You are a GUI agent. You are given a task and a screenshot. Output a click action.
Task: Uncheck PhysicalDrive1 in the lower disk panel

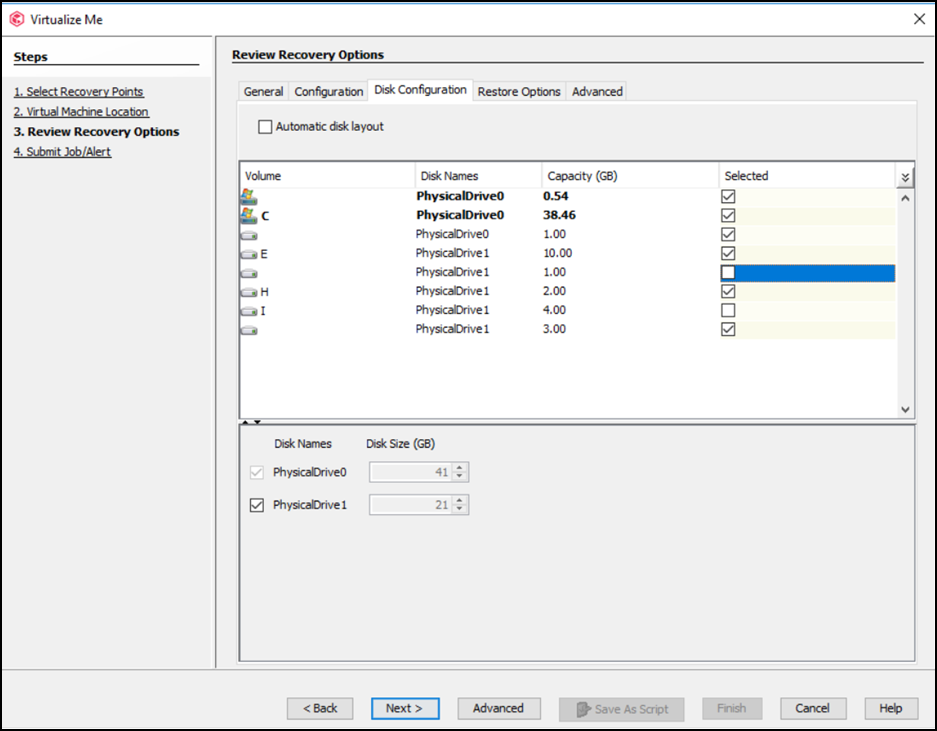[x=257, y=504]
